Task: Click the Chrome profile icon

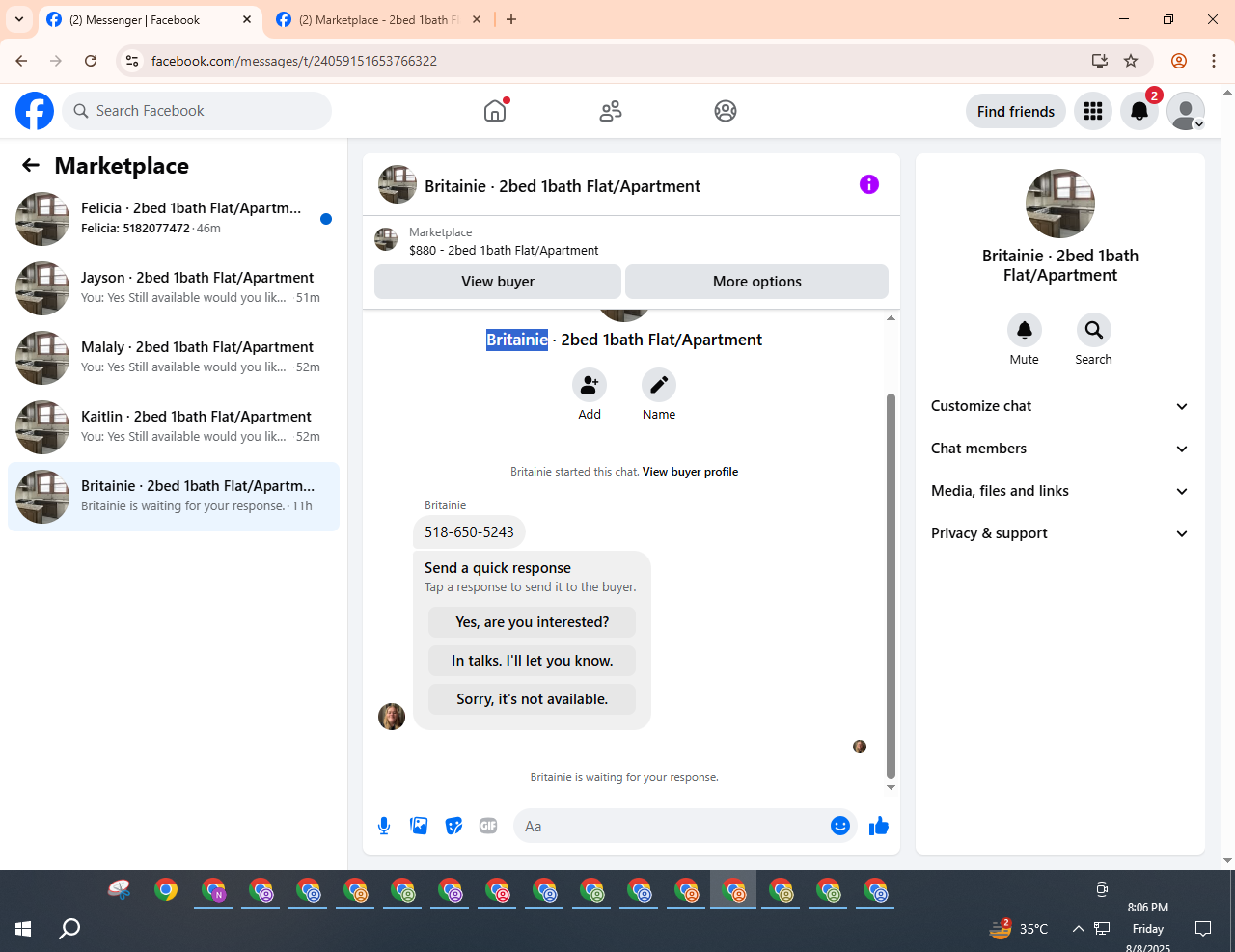Action: (1179, 61)
